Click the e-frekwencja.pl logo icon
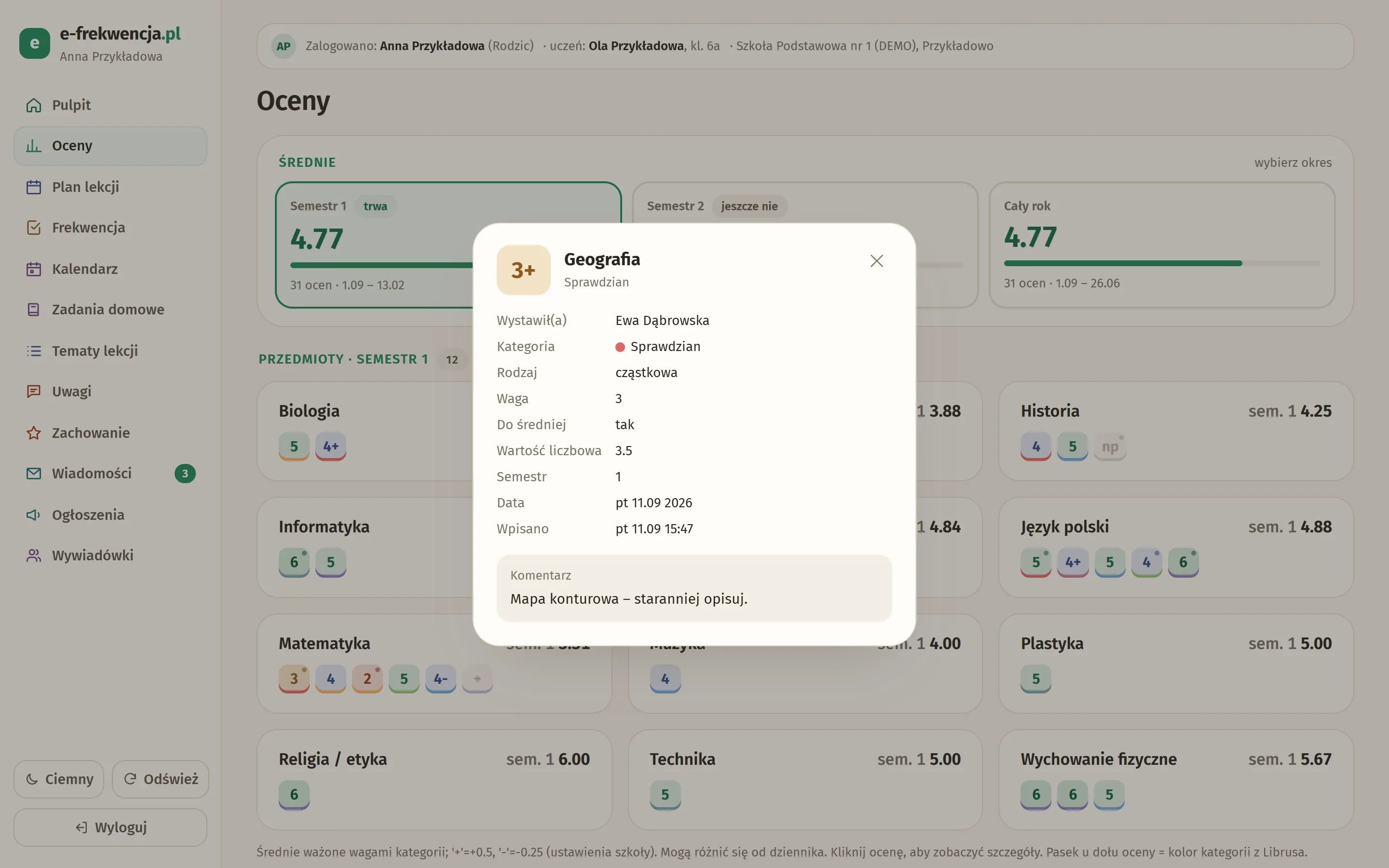Viewport: 1389px width, 868px height. point(34,43)
